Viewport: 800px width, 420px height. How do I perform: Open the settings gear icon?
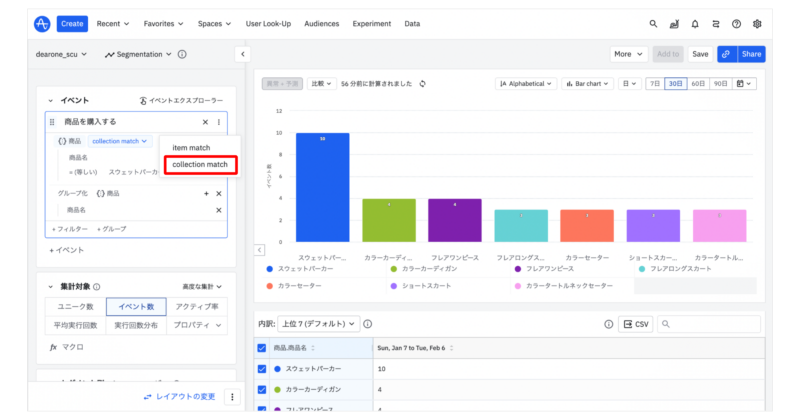[757, 23]
